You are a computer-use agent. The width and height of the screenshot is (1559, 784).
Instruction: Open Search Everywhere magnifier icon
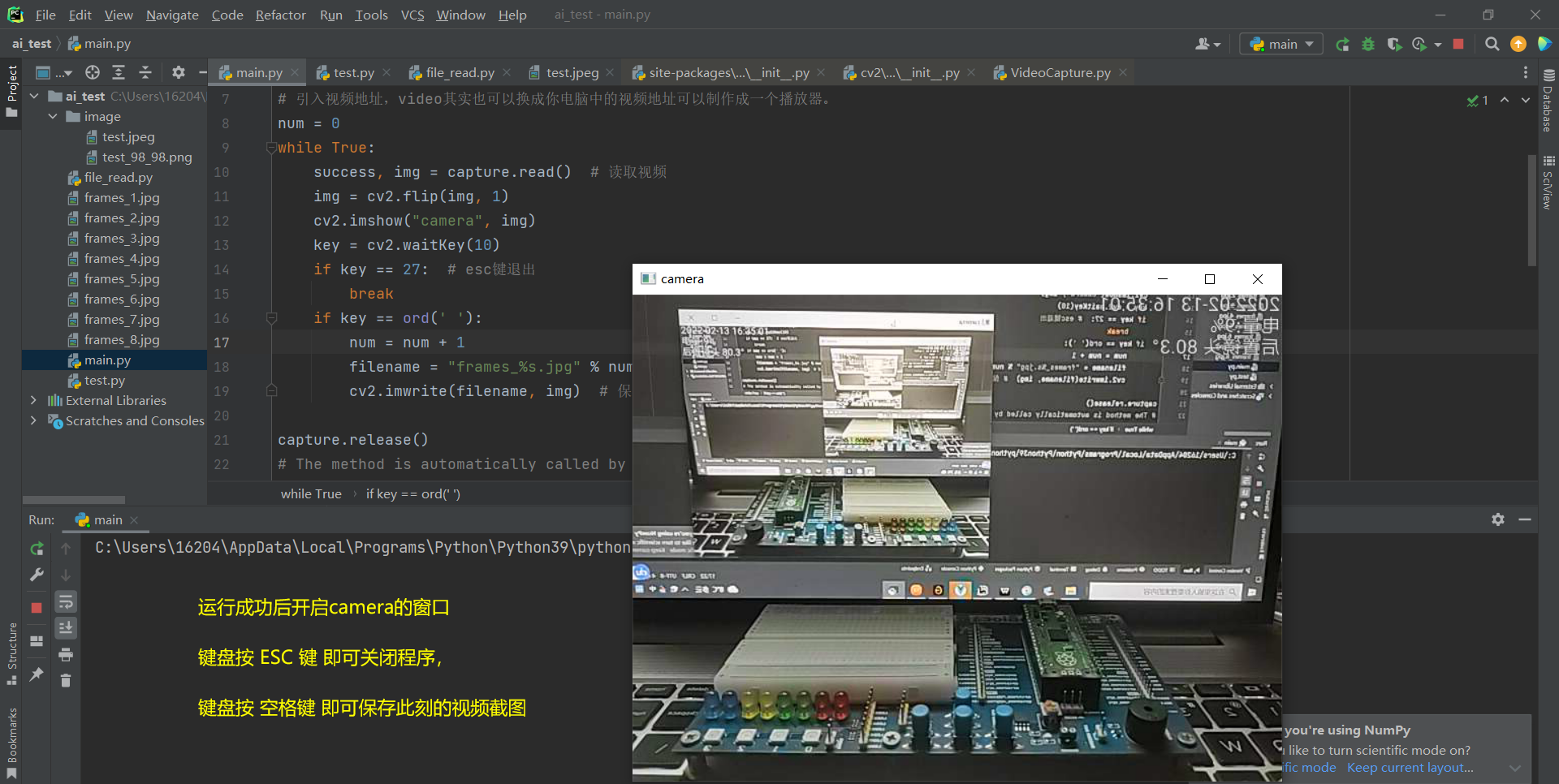coord(1492,45)
